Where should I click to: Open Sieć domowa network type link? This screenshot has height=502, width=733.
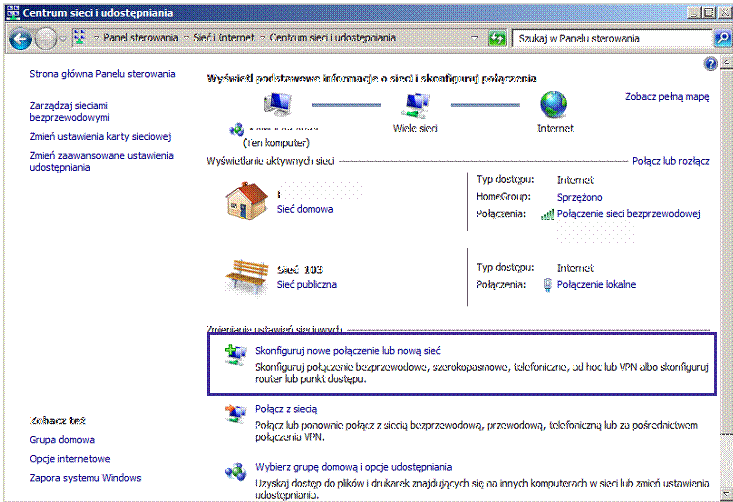(305, 209)
